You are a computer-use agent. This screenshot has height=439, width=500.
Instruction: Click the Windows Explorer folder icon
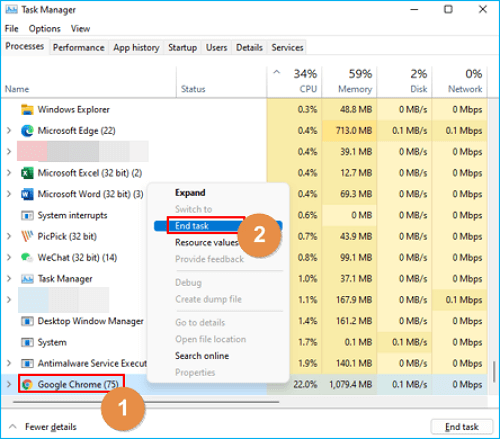[27, 110]
